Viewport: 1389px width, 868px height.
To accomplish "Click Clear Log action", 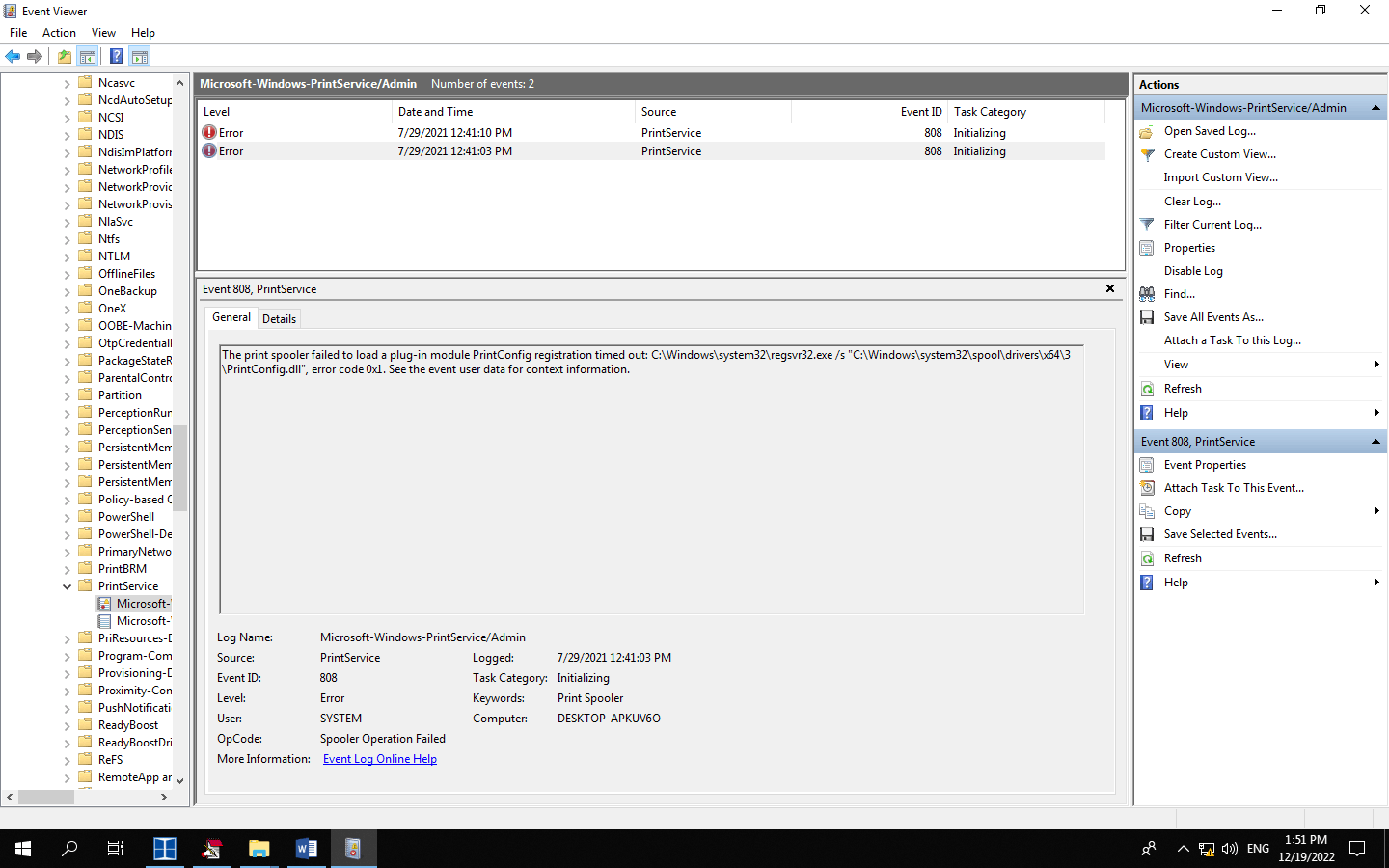I will coord(1192,202).
